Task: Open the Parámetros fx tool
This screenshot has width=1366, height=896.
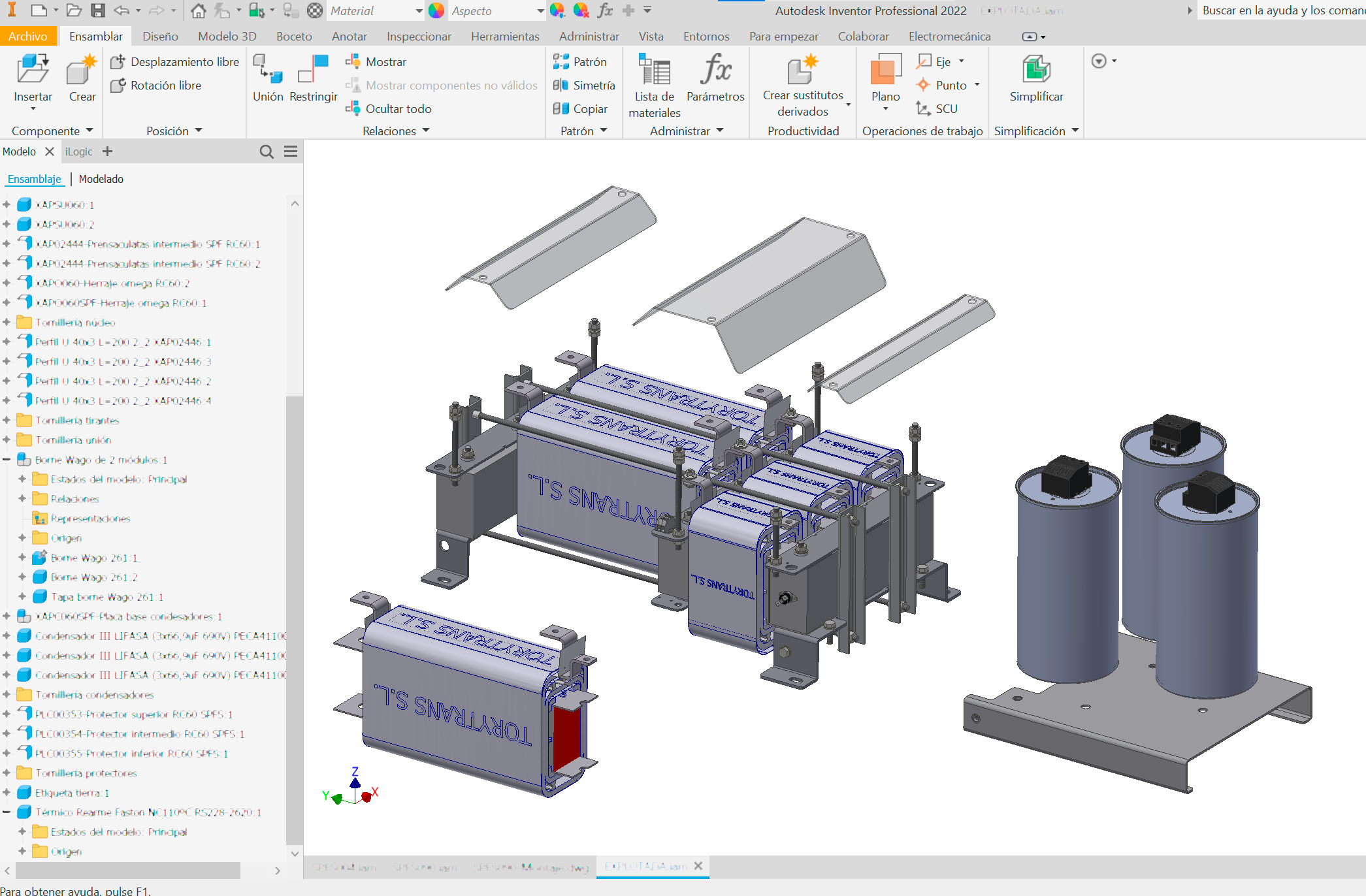Action: [x=715, y=71]
